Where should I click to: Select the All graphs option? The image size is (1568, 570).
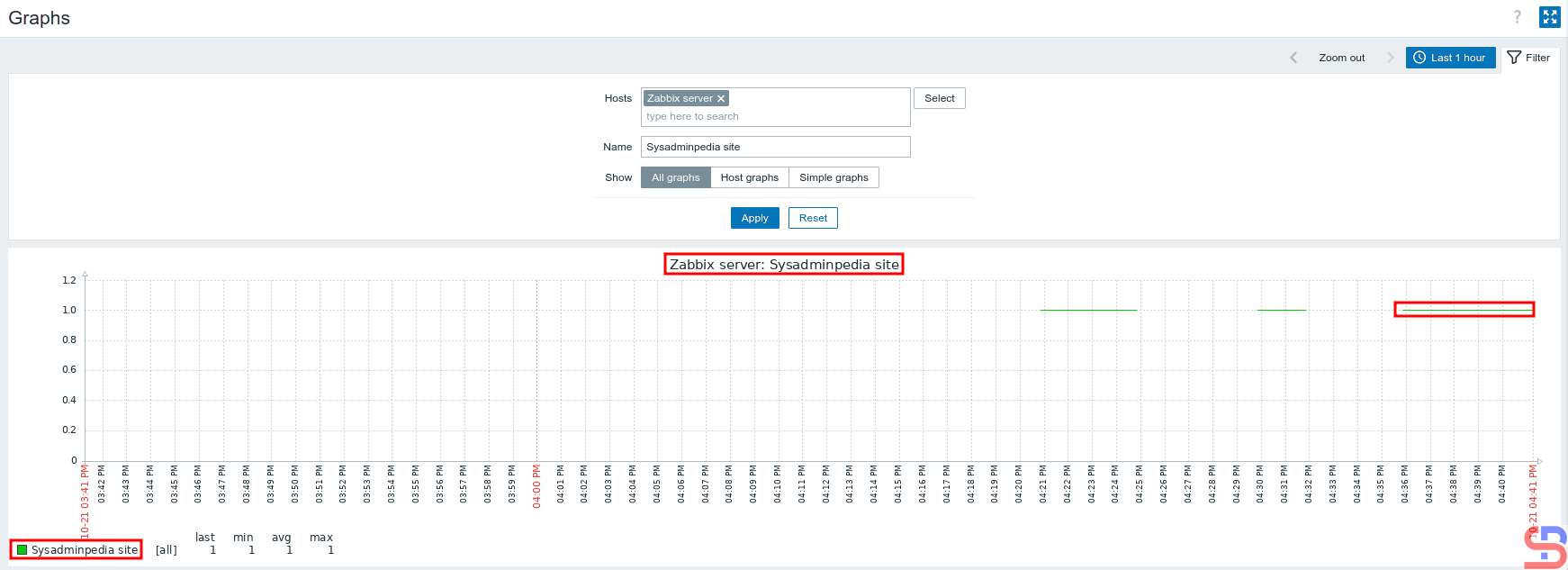tap(675, 177)
